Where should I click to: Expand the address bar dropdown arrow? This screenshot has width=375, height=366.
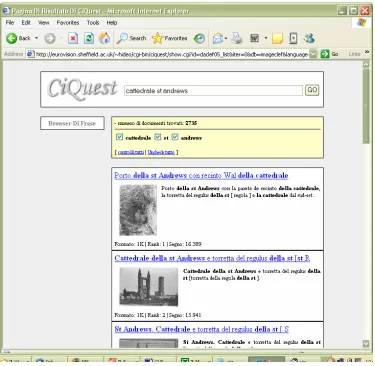point(313,54)
